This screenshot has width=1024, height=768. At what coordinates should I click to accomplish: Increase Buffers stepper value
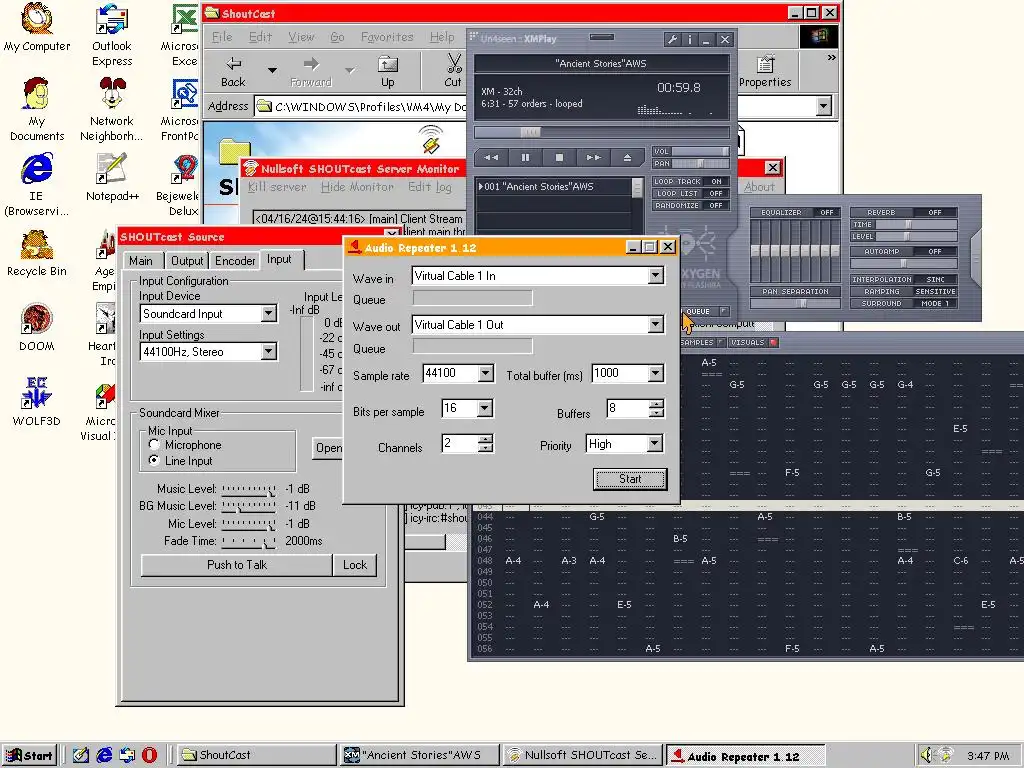point(656,404)
